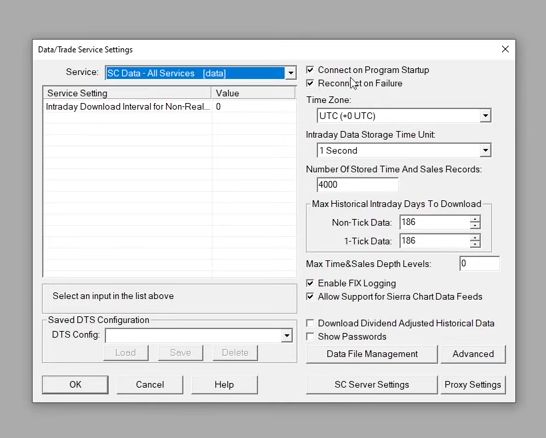This screenshot has height=438, width=546.
Task: Click the disabled Delete button
Action: 235,353
